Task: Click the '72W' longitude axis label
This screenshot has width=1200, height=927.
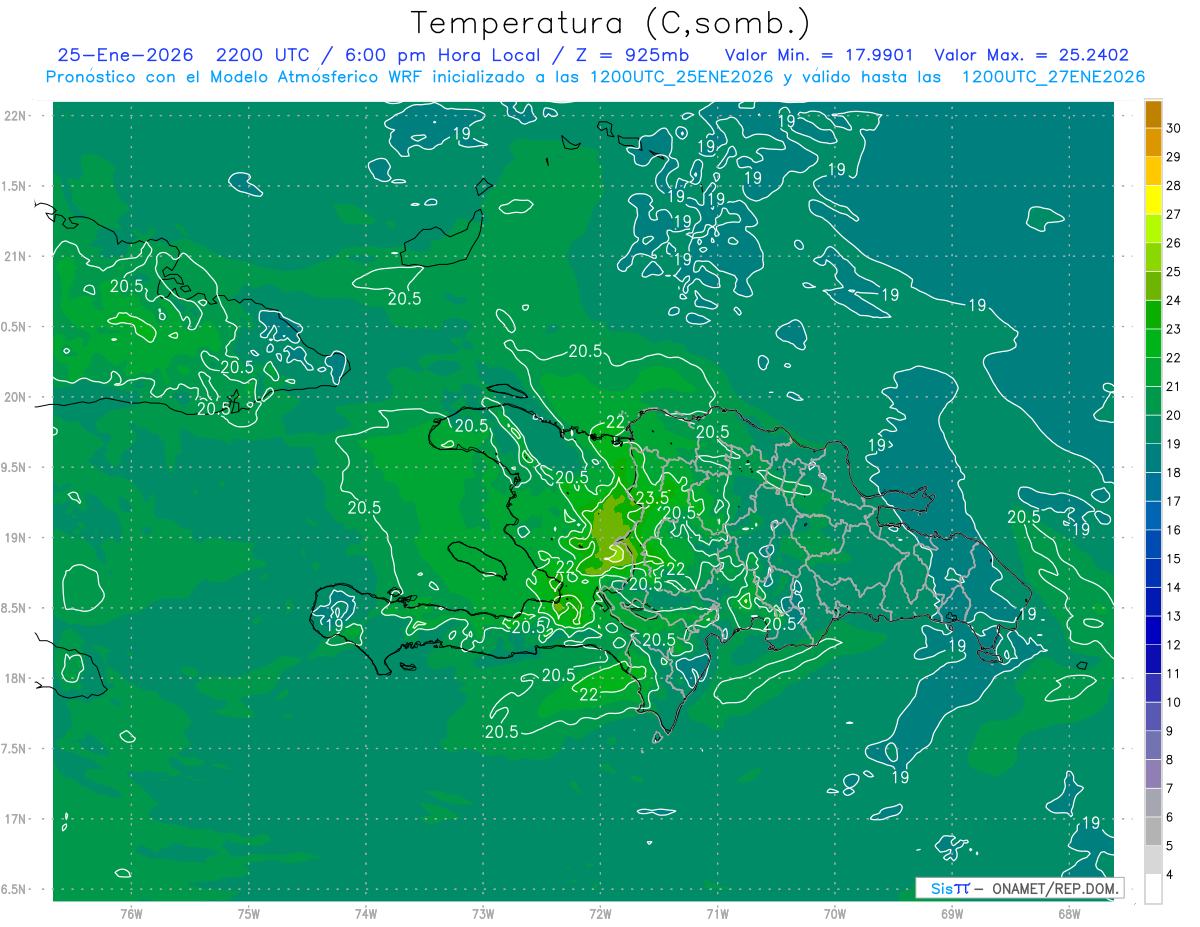Action: tap(600, 914)
